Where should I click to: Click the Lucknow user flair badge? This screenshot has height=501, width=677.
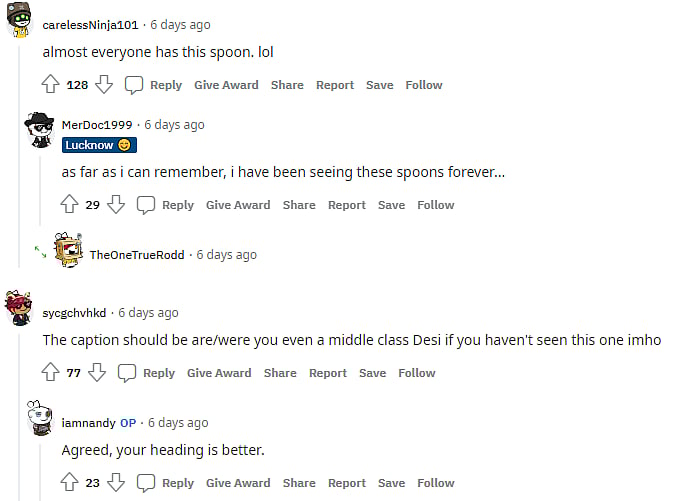98,145
